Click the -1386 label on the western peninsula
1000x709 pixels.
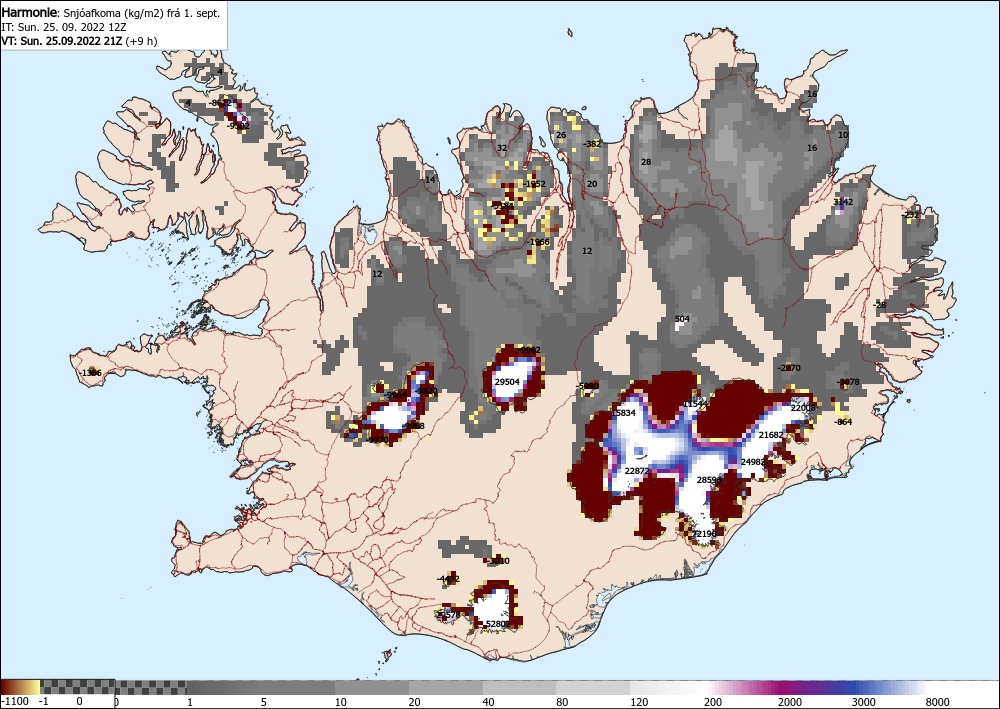point(91,372)
